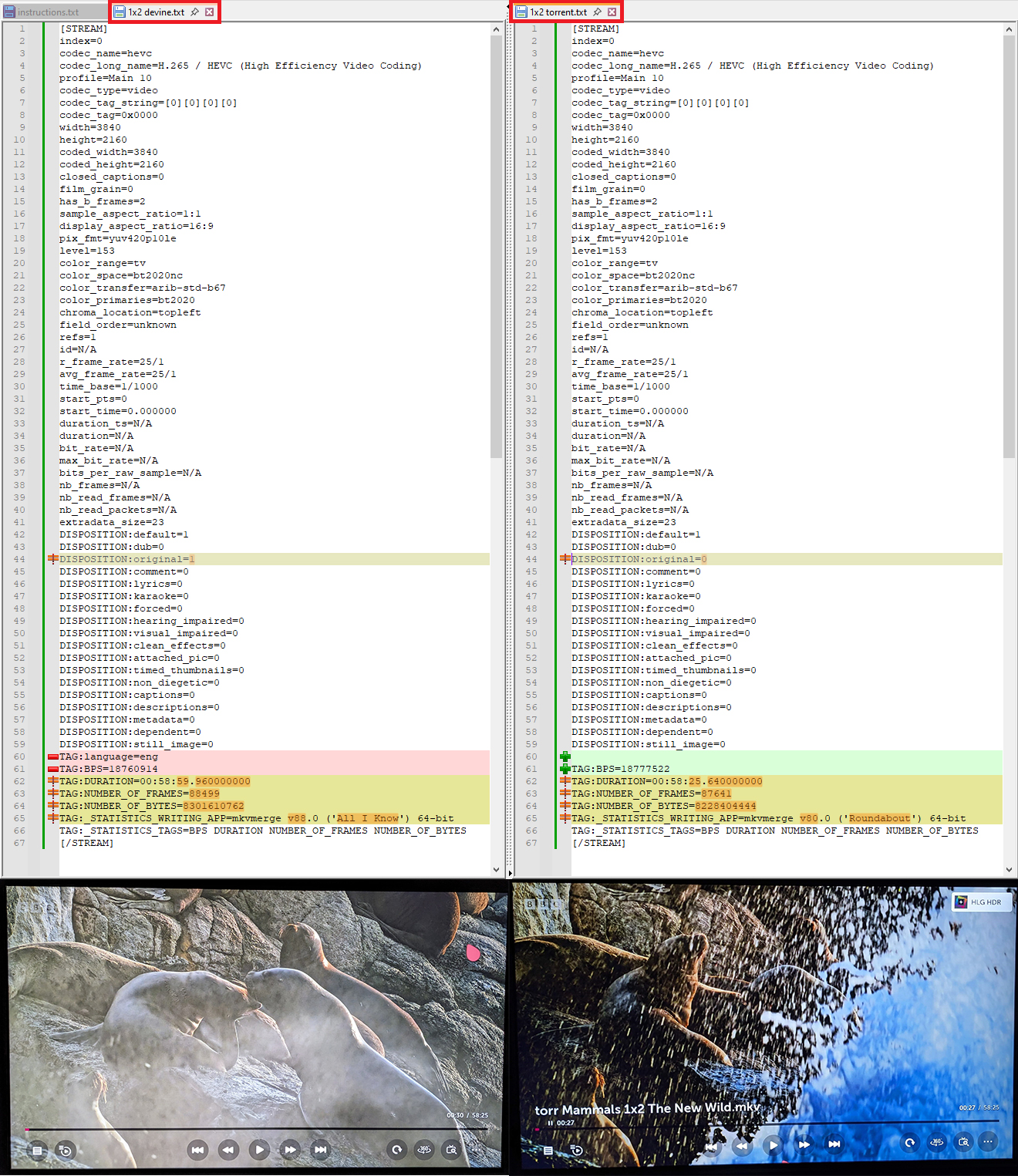Click 'level=153' in the torrent pane
This screenshot has width=1018, height=1176.
tap(599, 251)
